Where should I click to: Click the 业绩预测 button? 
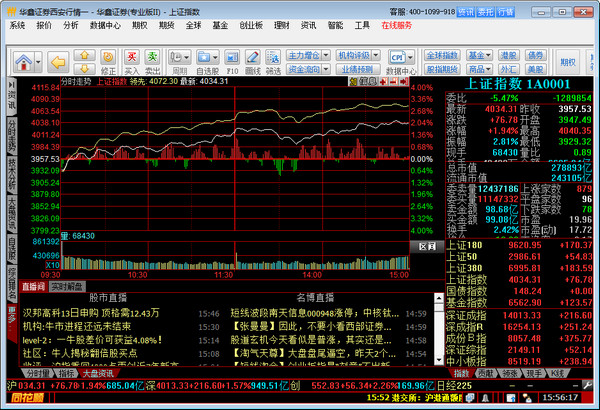click(358, 69)
